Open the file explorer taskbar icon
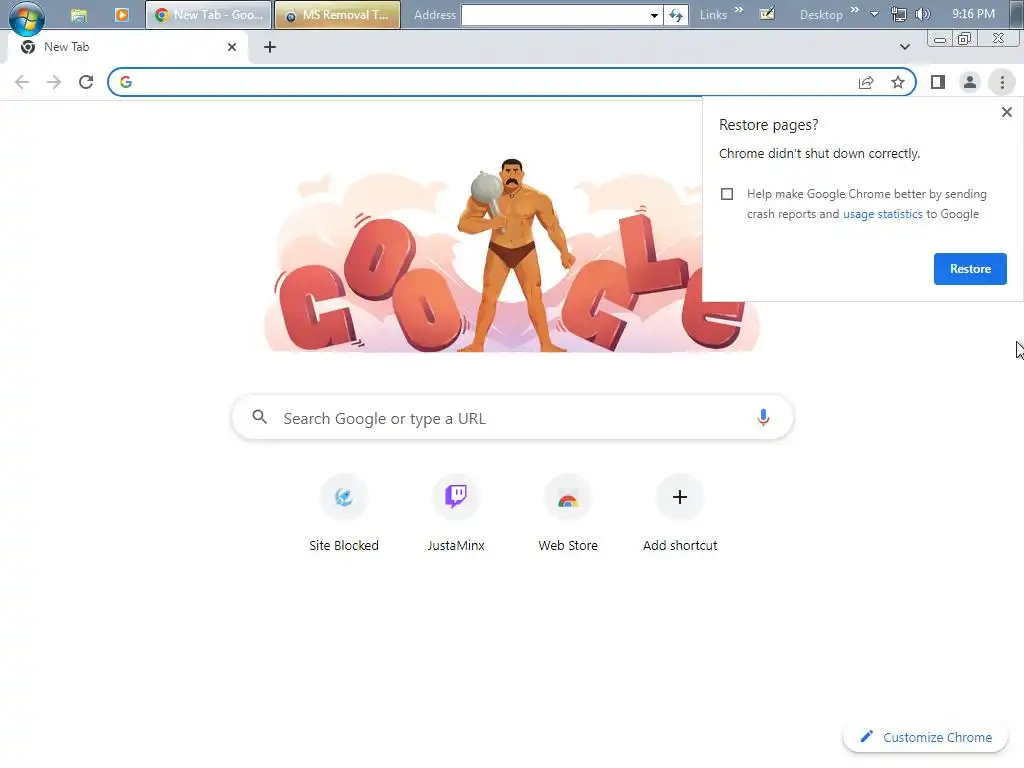The height and width of the screenshot is (768, 1024). [x=79, y=15]
